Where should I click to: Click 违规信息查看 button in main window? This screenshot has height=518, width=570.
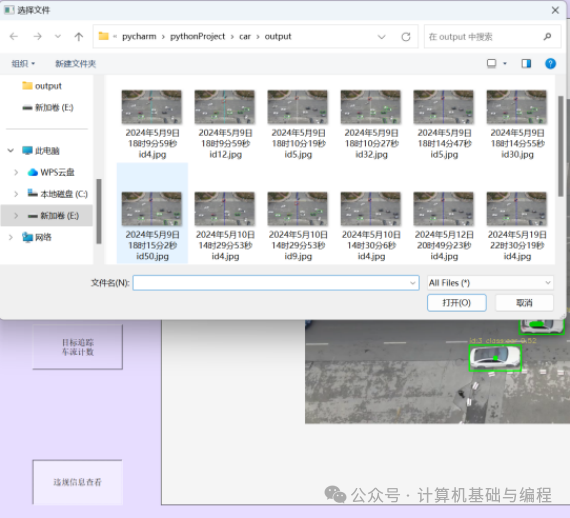[x=77, y=482]
